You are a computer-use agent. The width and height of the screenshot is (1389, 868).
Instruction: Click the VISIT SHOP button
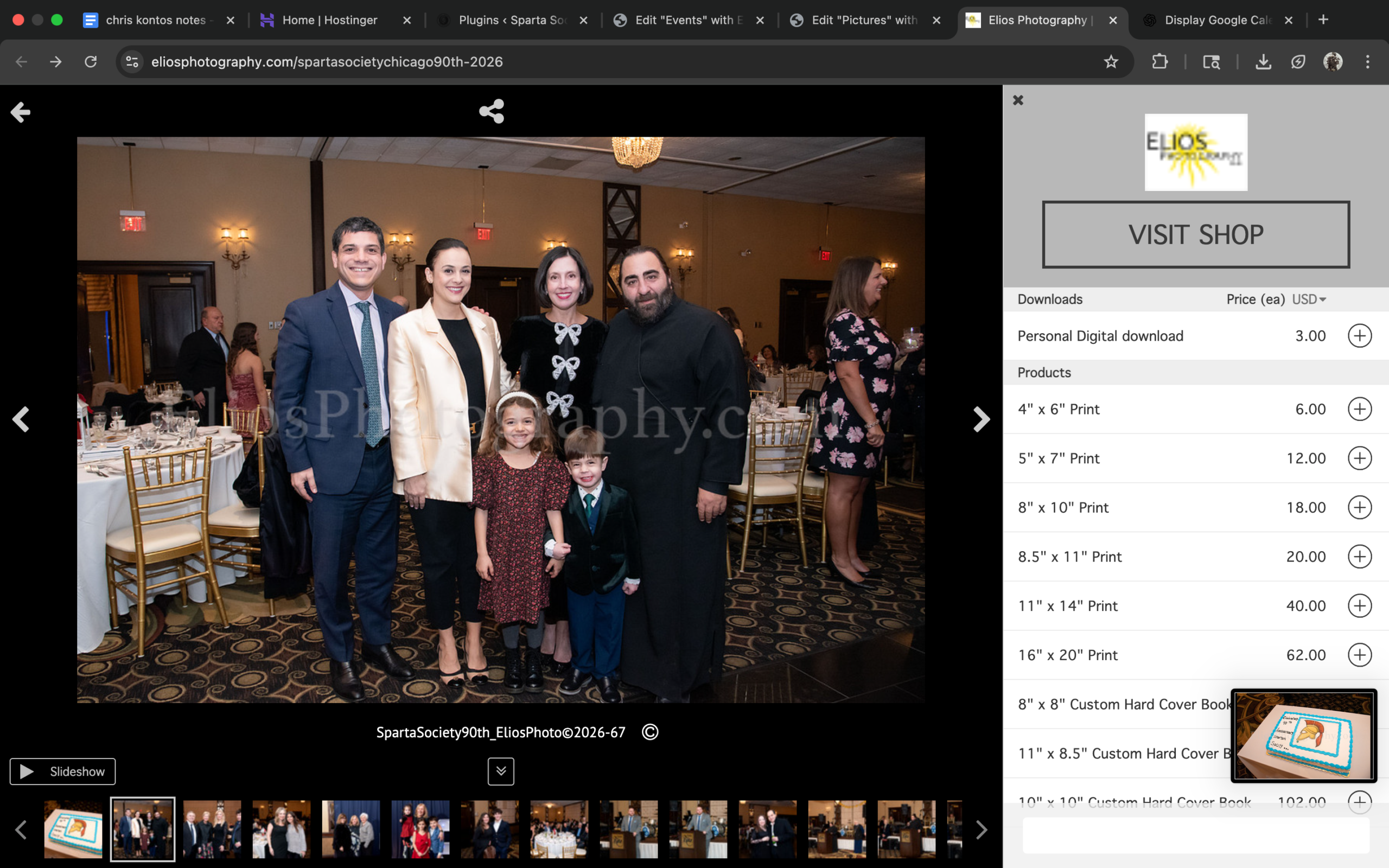point(1196,234)
